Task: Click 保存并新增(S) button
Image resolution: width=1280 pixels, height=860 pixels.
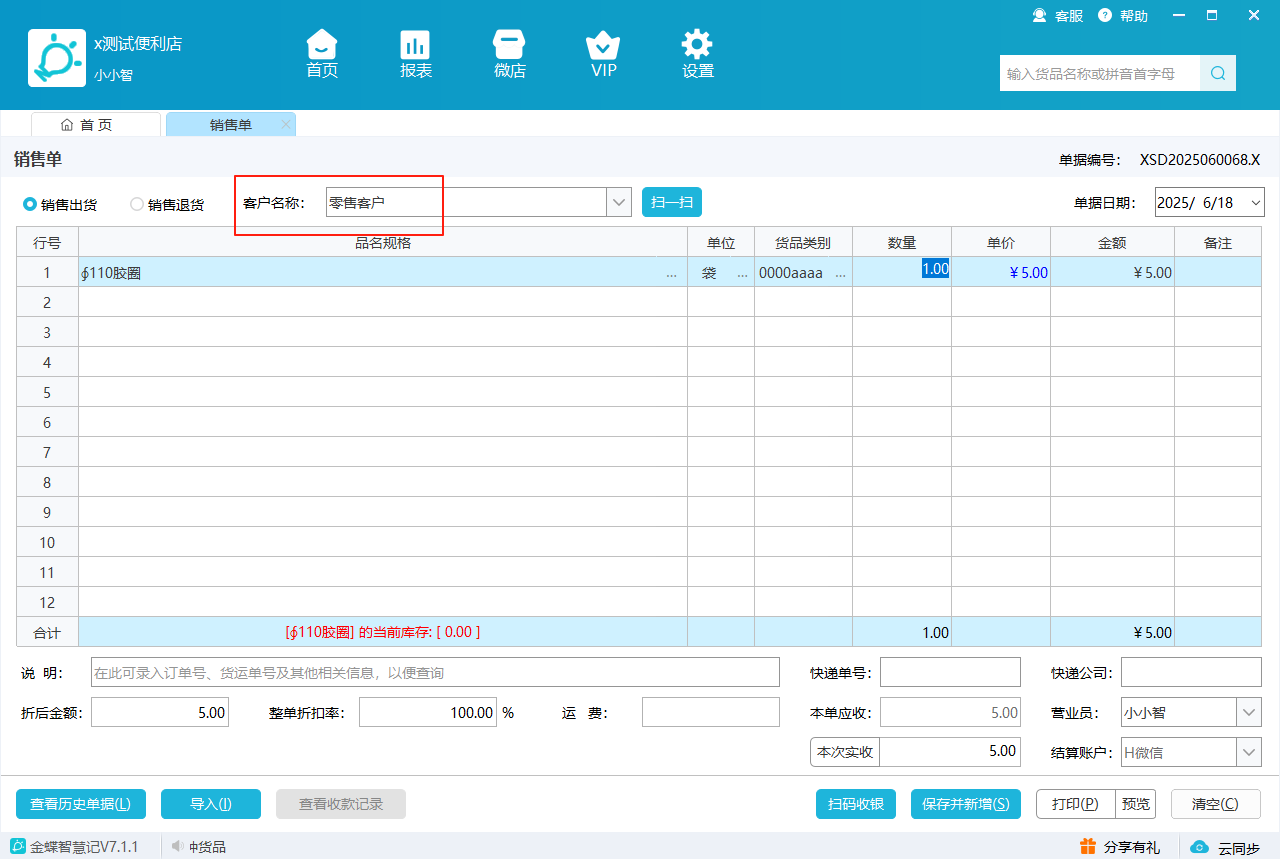Action: [966, 804]
